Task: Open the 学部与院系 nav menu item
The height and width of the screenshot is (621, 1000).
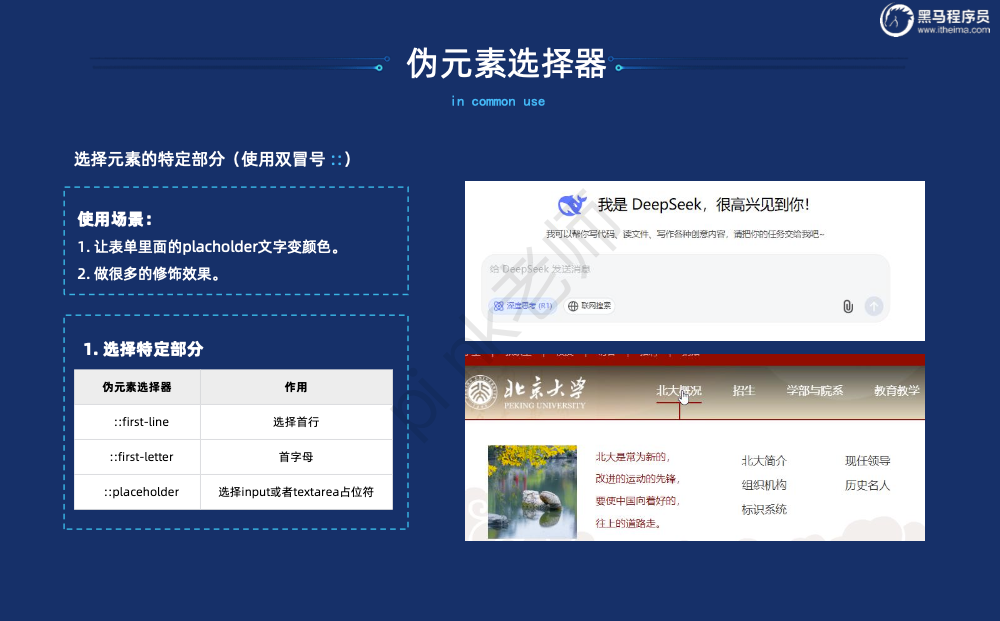Action: [x=814, y=390]
